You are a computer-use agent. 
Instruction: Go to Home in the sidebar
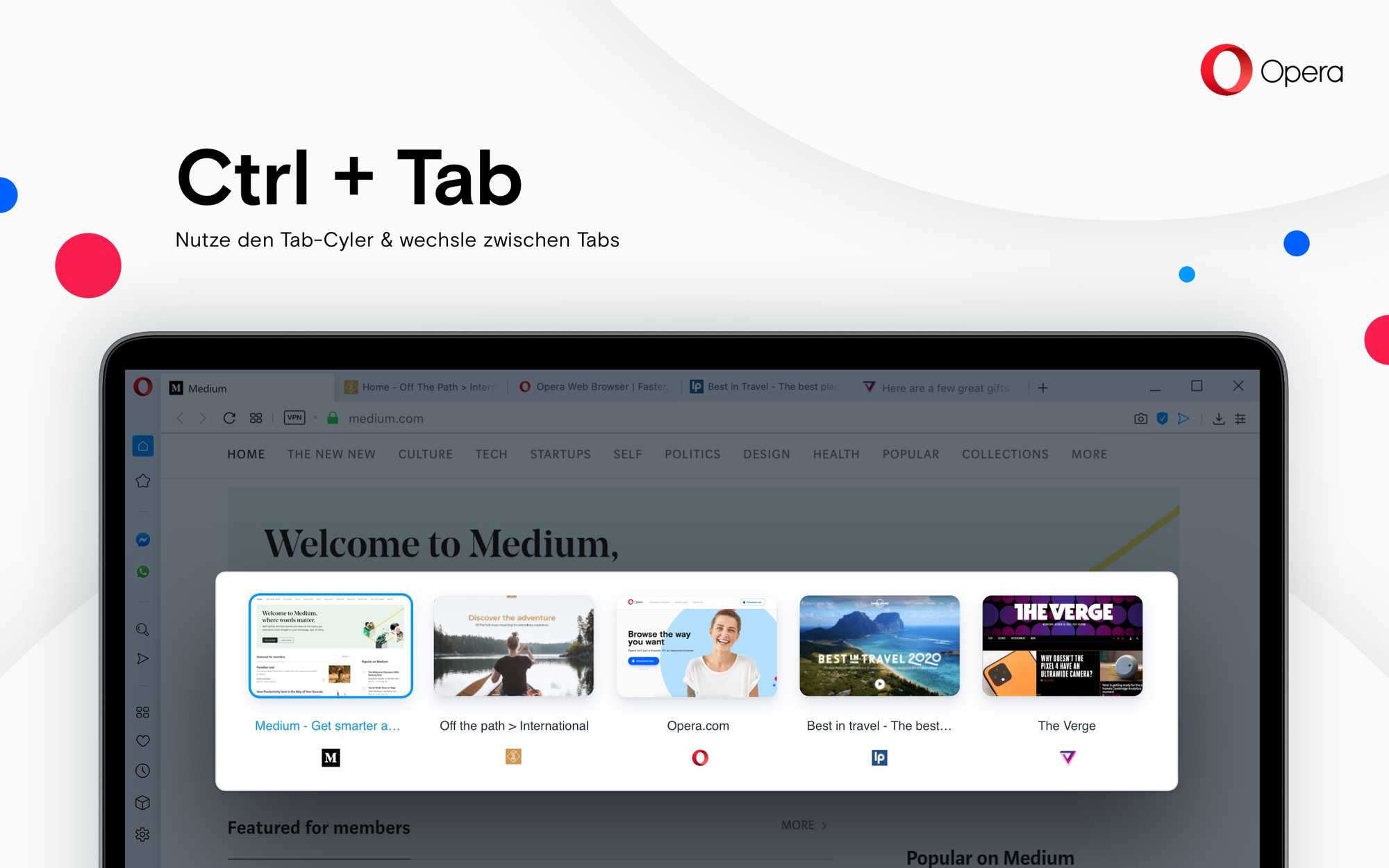pyautogui.click(x=143, y=446)
